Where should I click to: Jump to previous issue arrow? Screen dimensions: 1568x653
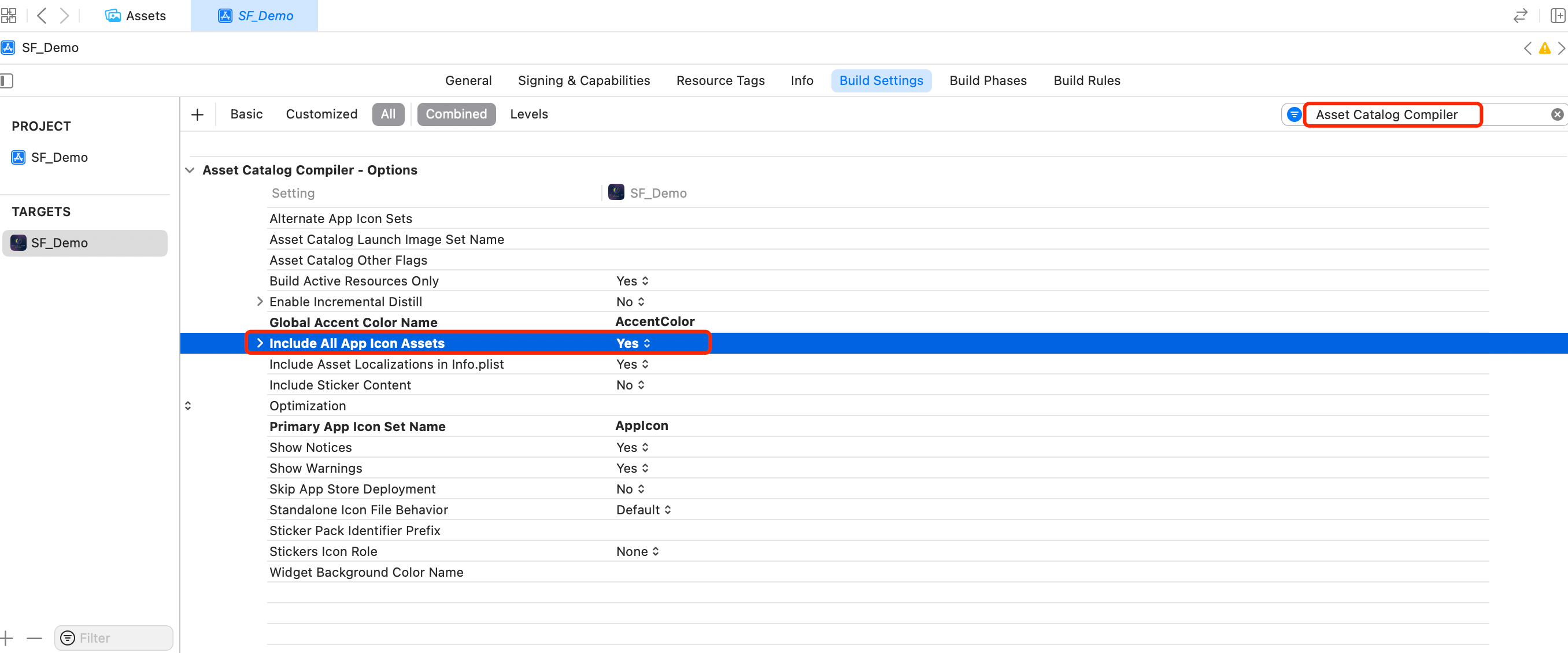(1527, 48)
